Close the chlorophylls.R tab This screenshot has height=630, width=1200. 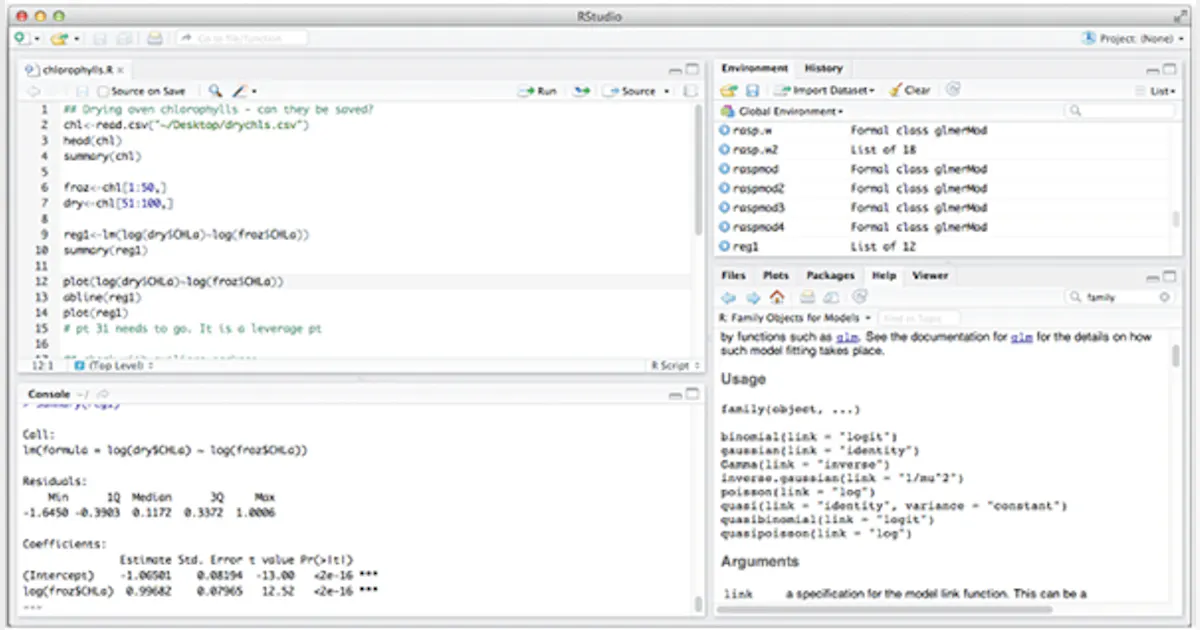tap(121, 70)
